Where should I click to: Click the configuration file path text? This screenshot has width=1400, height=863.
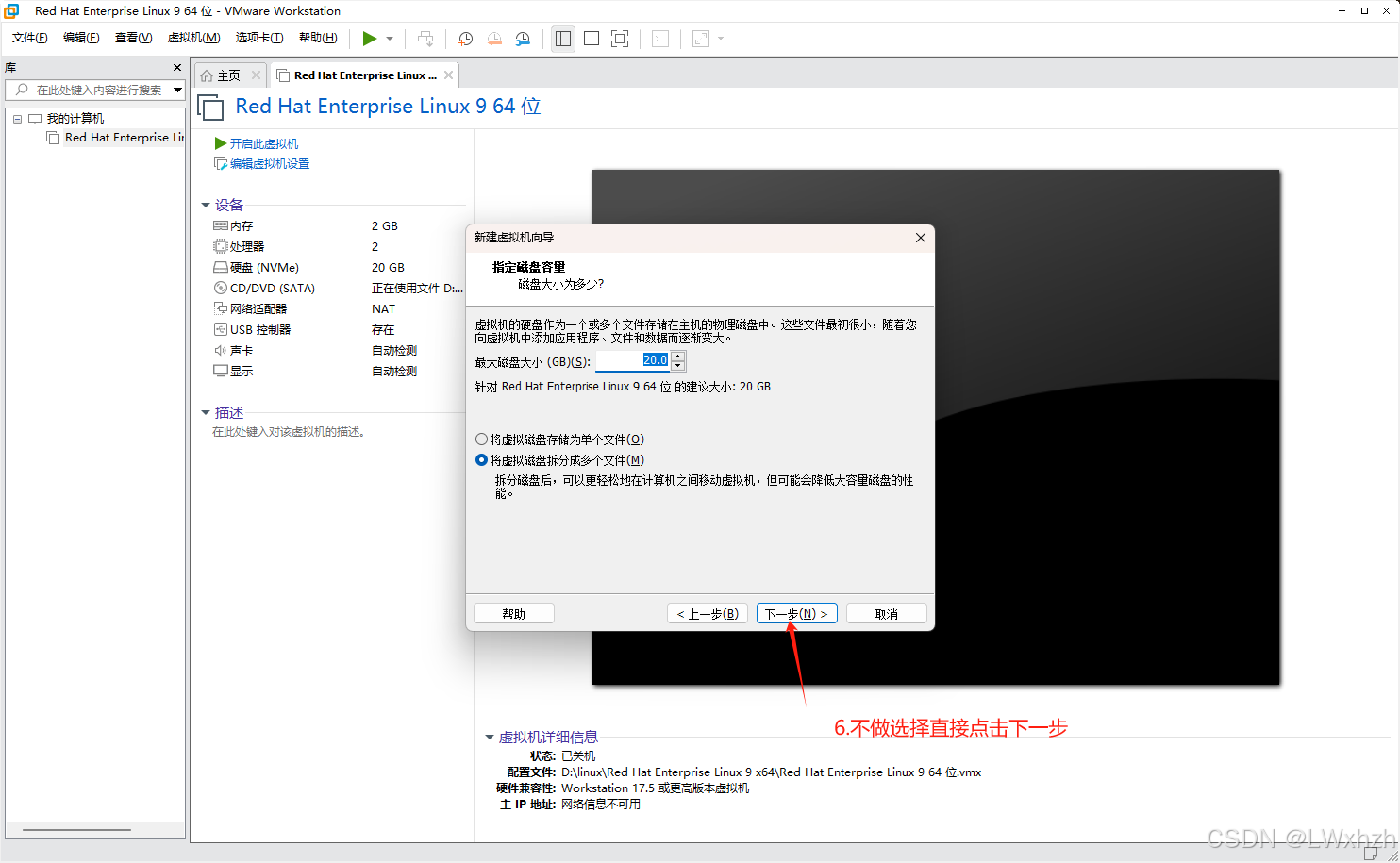tap(771, 772)
